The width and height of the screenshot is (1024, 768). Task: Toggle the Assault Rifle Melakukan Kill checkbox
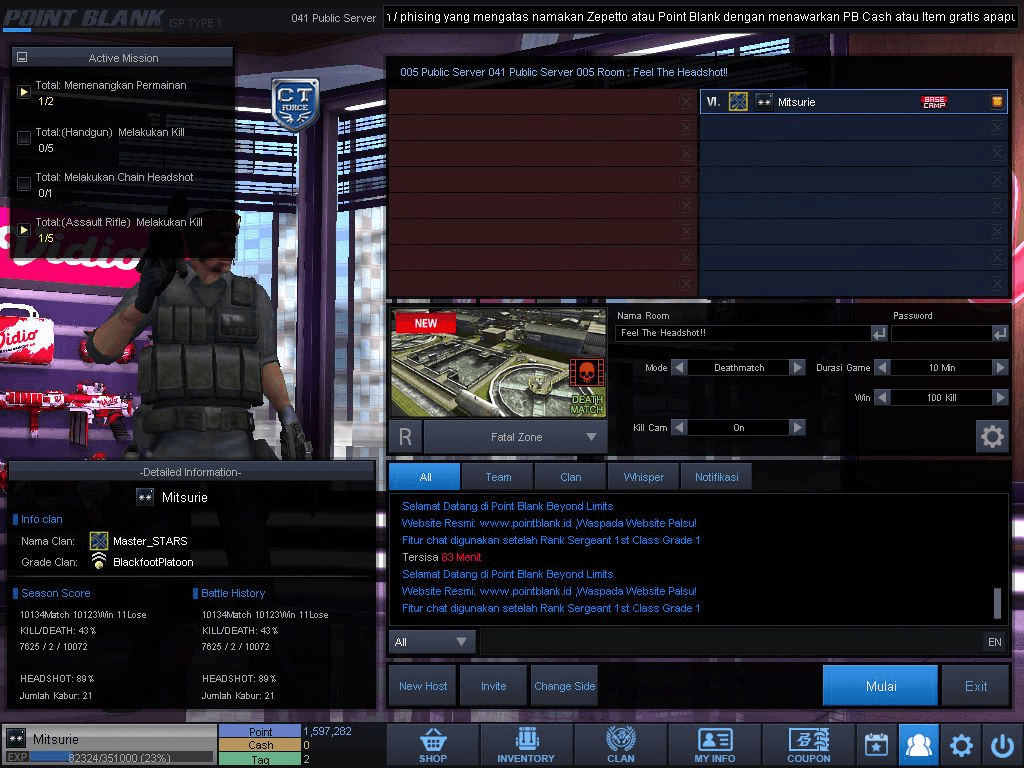click(24, 230)
